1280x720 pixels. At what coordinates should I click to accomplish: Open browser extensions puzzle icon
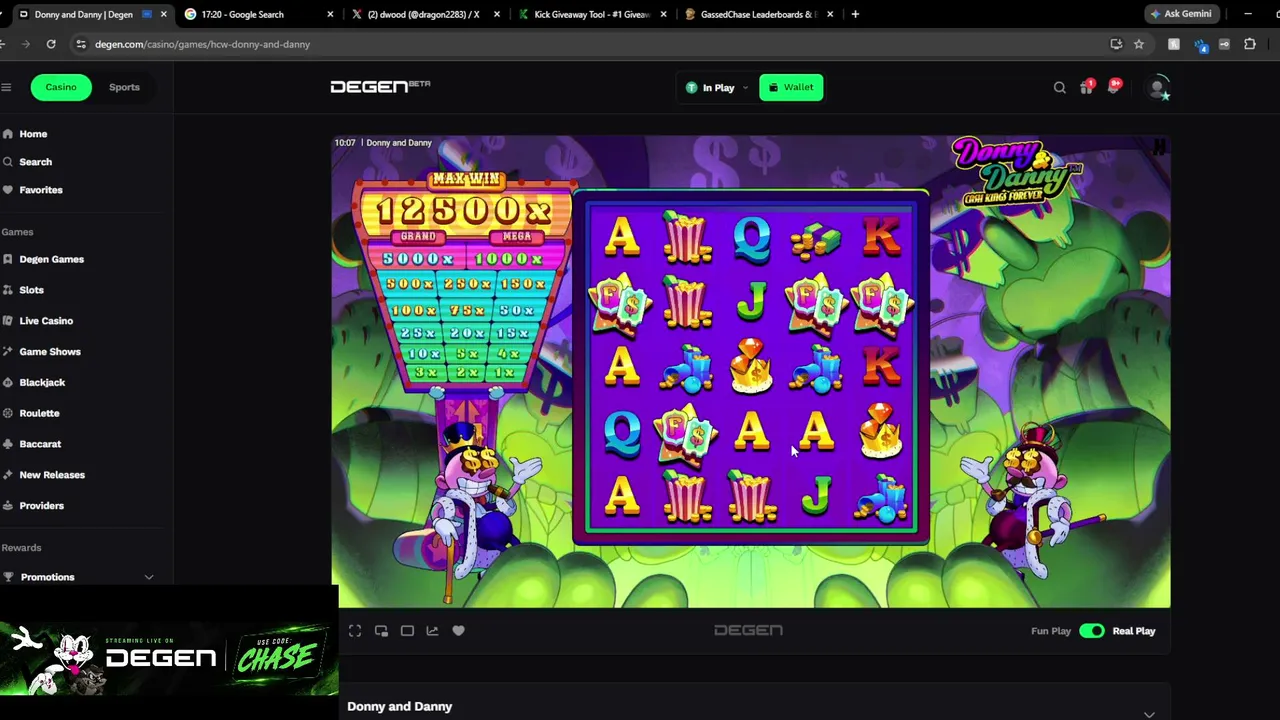(x=1250, y=44)
